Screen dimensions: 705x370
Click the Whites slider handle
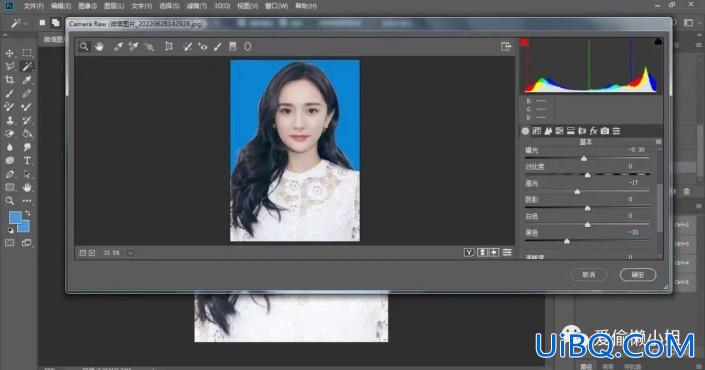(587, 224)
